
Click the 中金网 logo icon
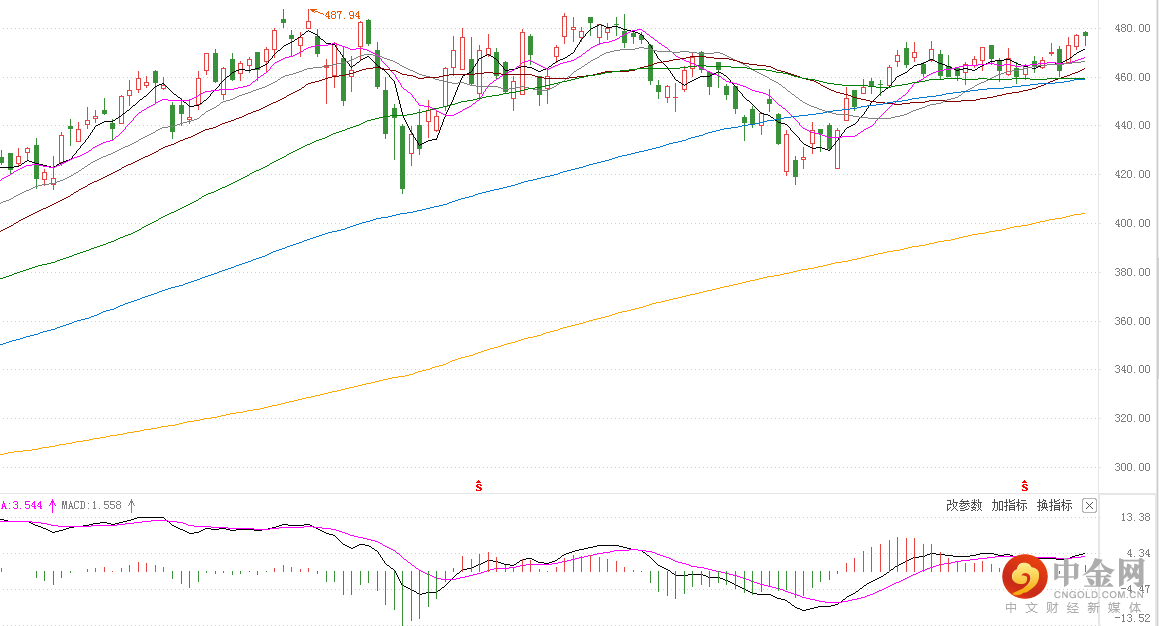1024,577
